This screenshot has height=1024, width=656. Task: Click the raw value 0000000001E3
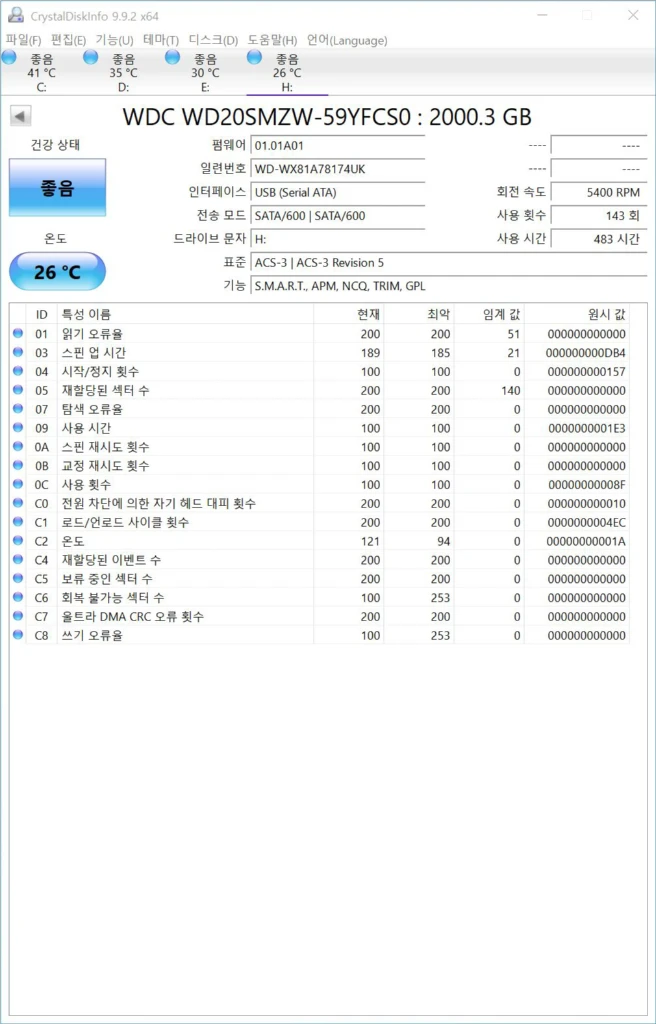[585, 428]
